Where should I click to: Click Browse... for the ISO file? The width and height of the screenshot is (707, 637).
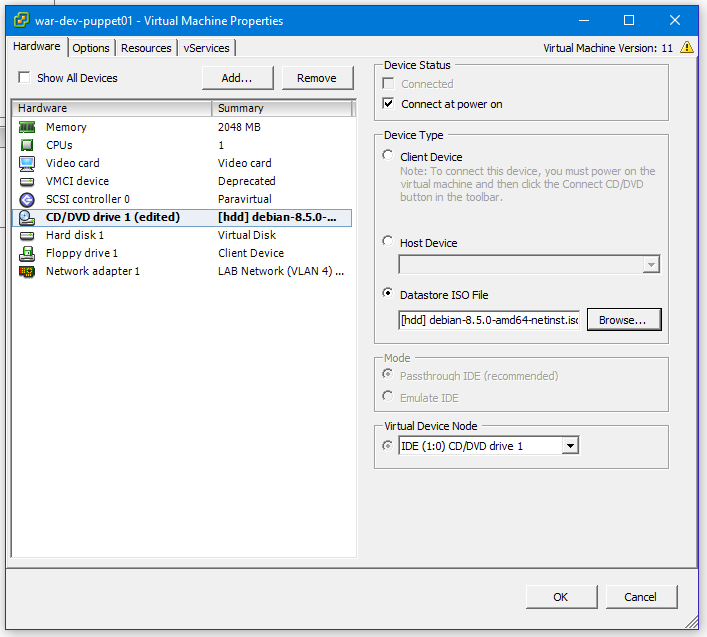[x=624, y=320]
